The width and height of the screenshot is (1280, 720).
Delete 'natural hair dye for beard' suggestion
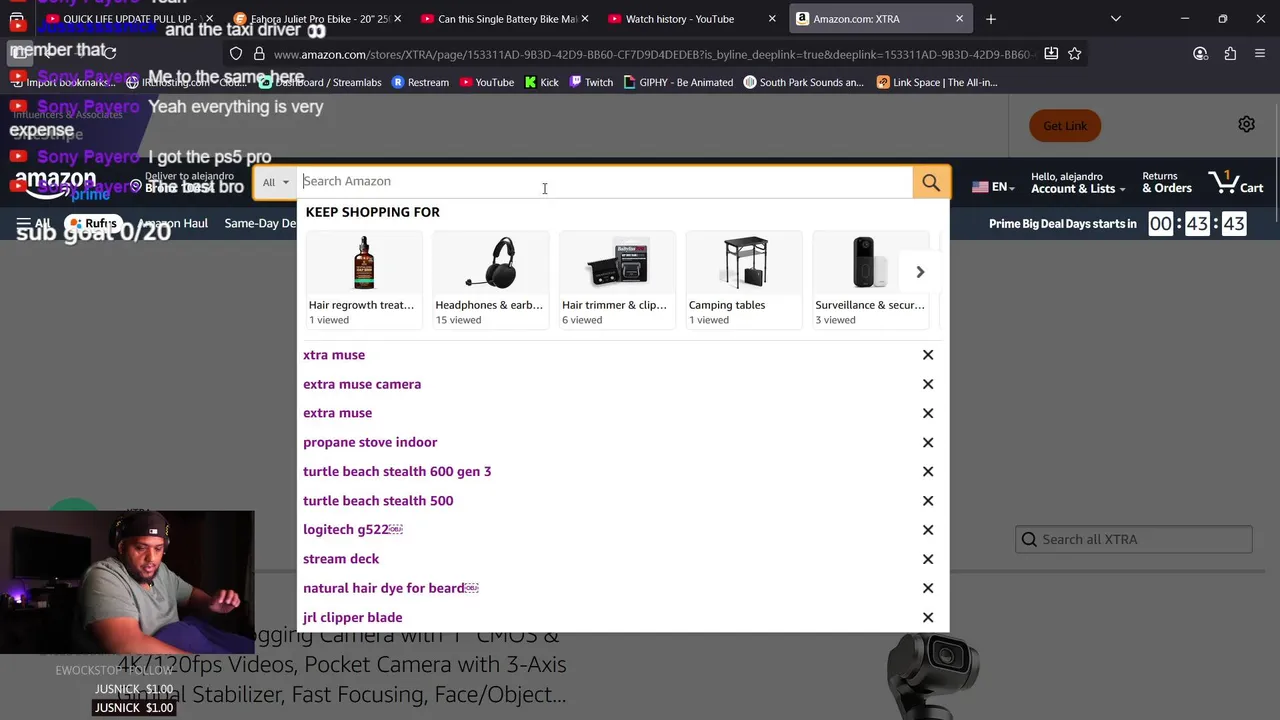(x=928, y=588)
